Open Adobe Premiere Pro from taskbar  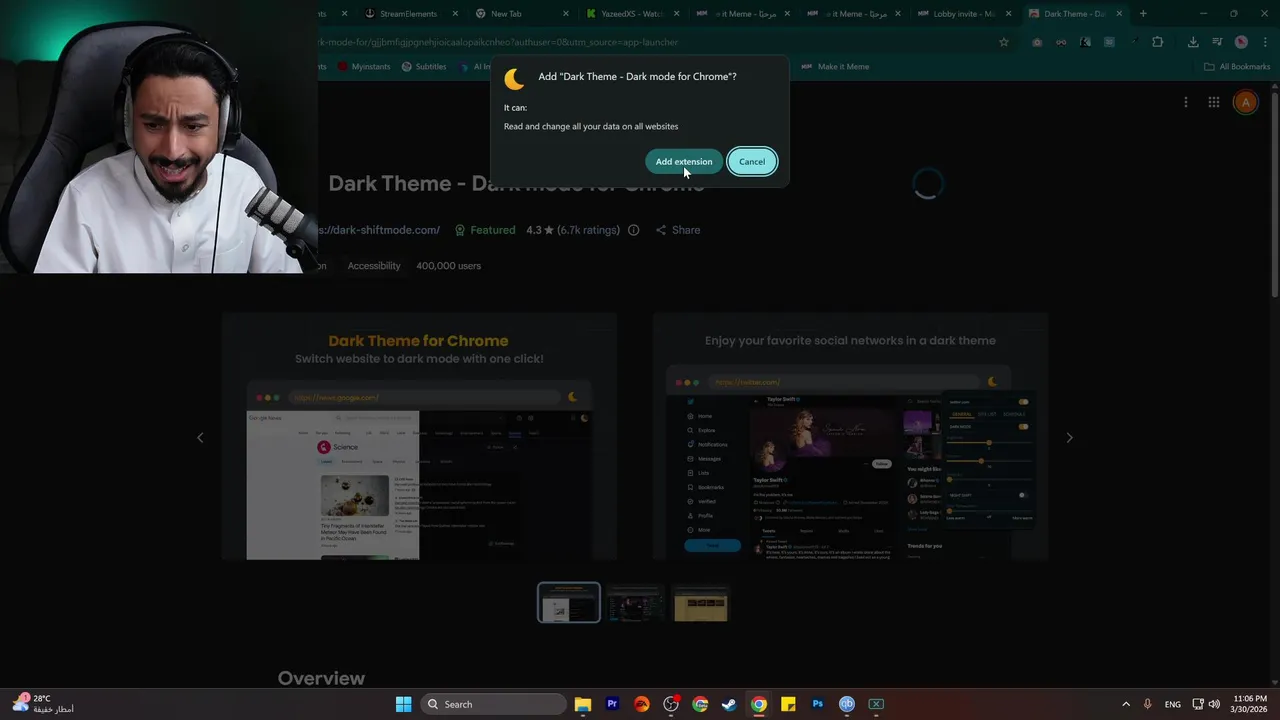coord(612,704)
